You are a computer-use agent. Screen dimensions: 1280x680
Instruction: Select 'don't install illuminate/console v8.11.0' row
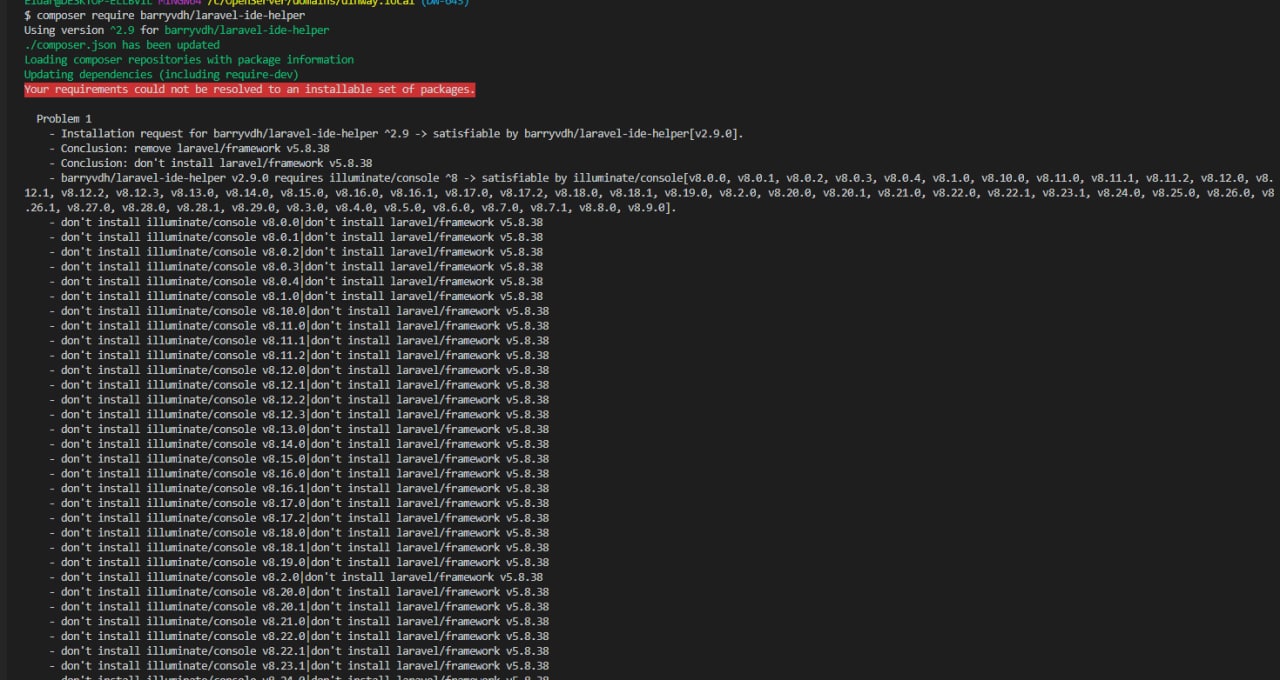coord(299,326)
